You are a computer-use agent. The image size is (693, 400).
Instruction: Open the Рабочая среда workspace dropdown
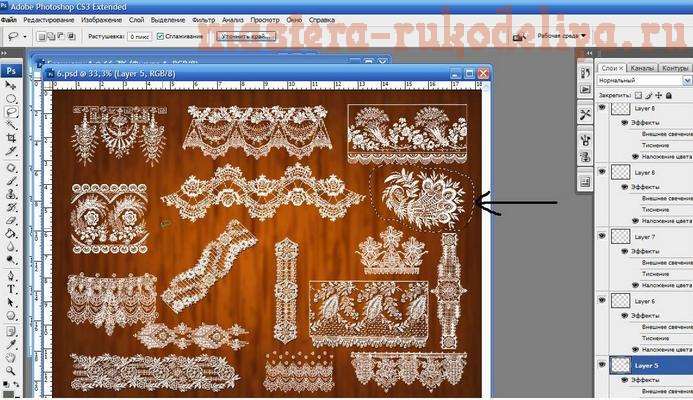pos(561,36)
